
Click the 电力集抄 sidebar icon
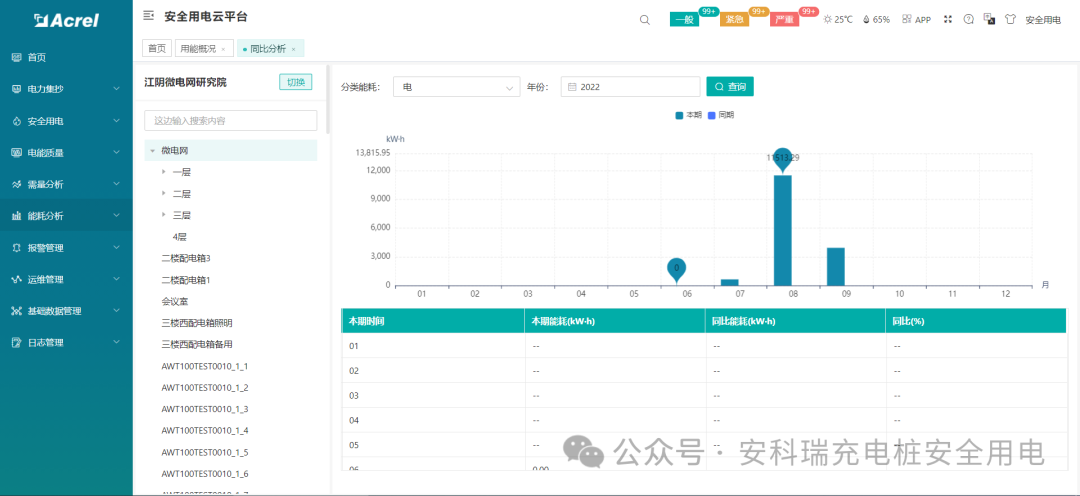pos(17,90)
